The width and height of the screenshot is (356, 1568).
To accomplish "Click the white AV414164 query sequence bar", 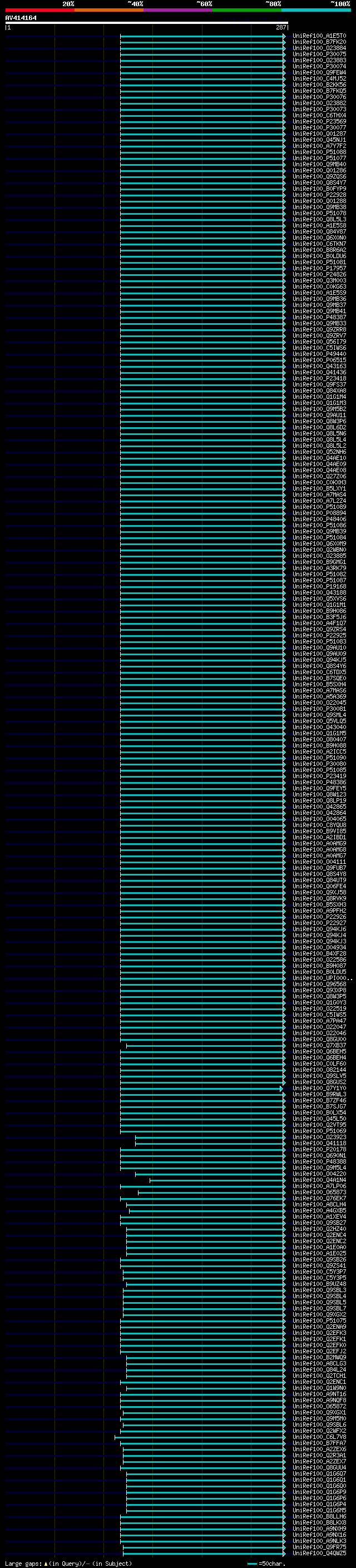I will 147,22.
